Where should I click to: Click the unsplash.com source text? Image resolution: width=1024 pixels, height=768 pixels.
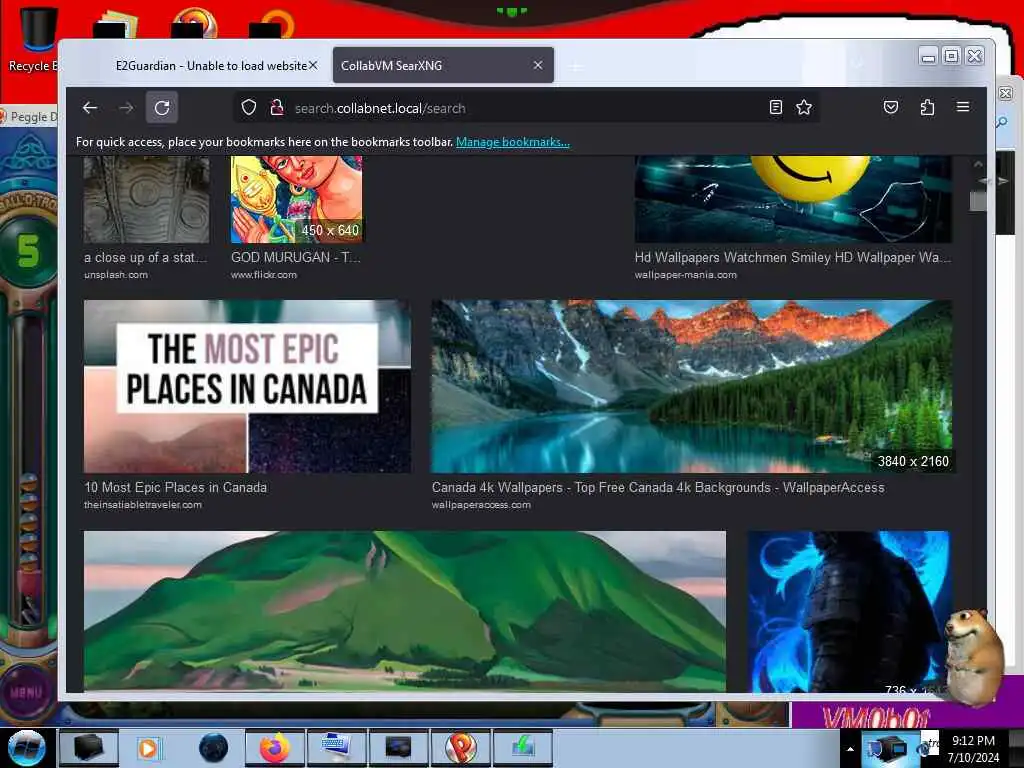point(116,275)
